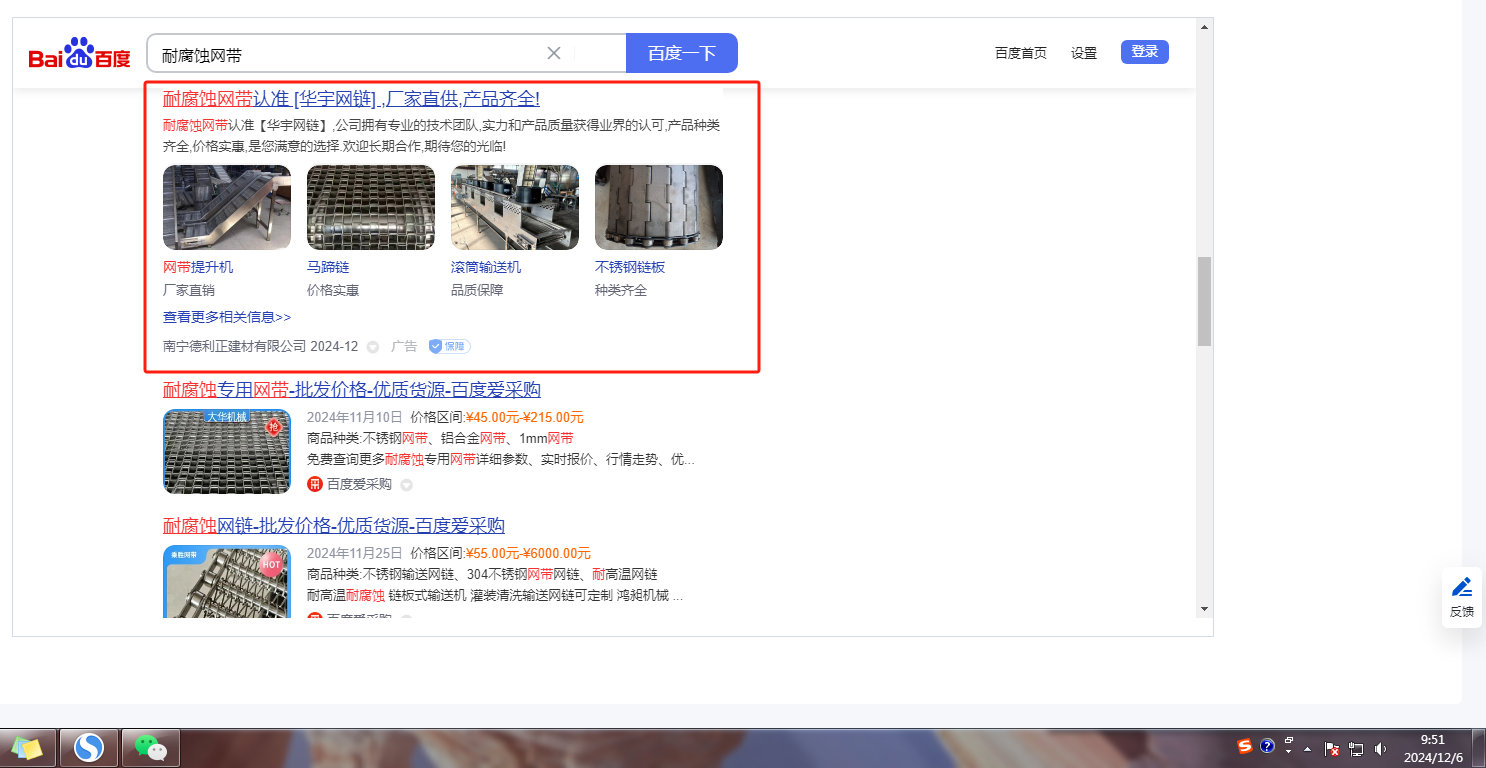
Task: Clear the search box with the X icon
Action: coord(554,53)
